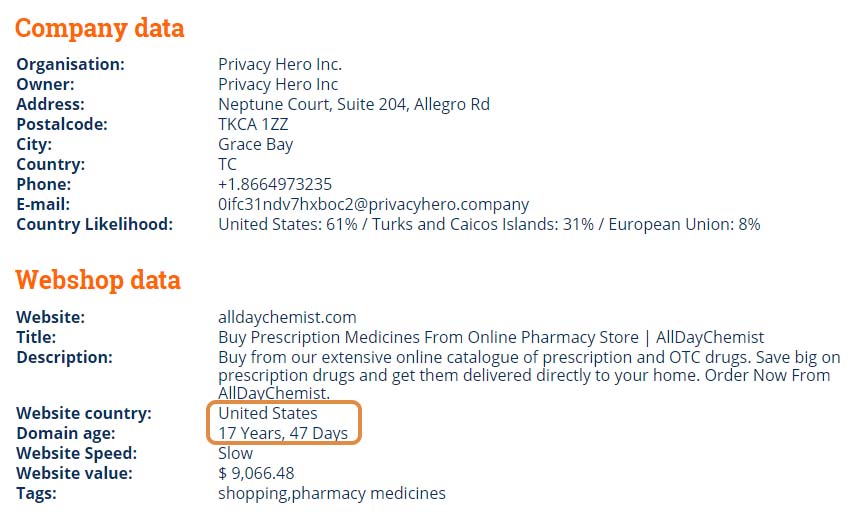The image size is (859, 515).
Task: Click the website value $ 9,066.48
Action: 256,473
